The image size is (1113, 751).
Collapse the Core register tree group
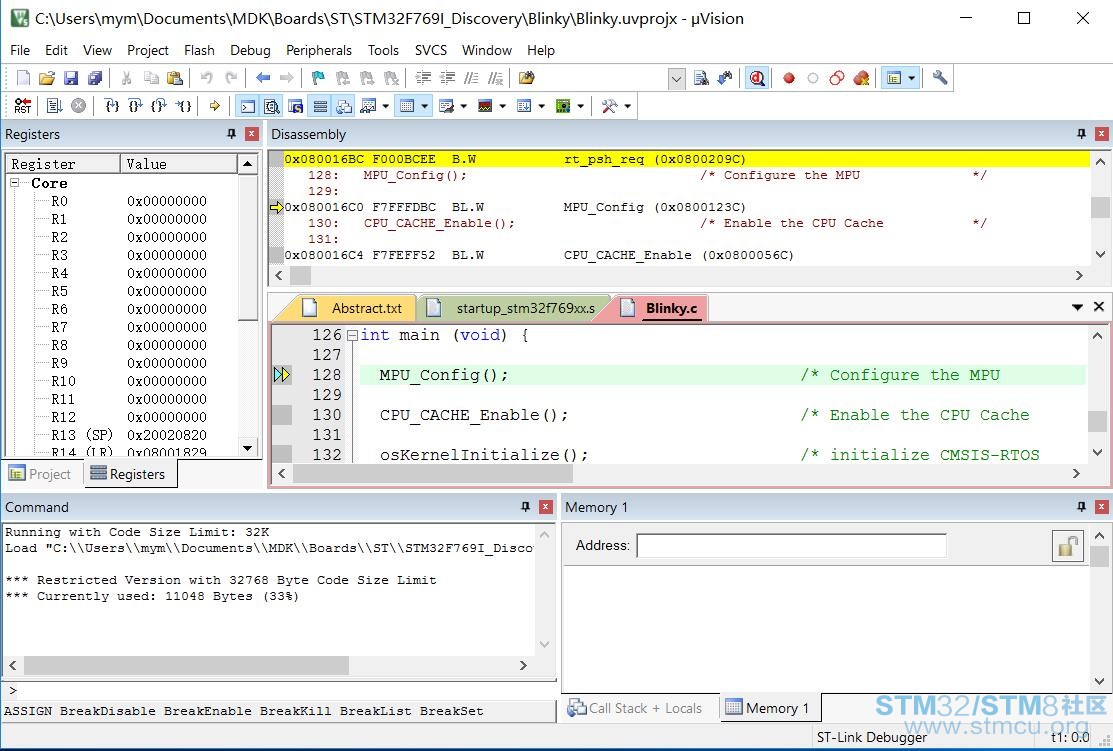(x=14, y=182)
